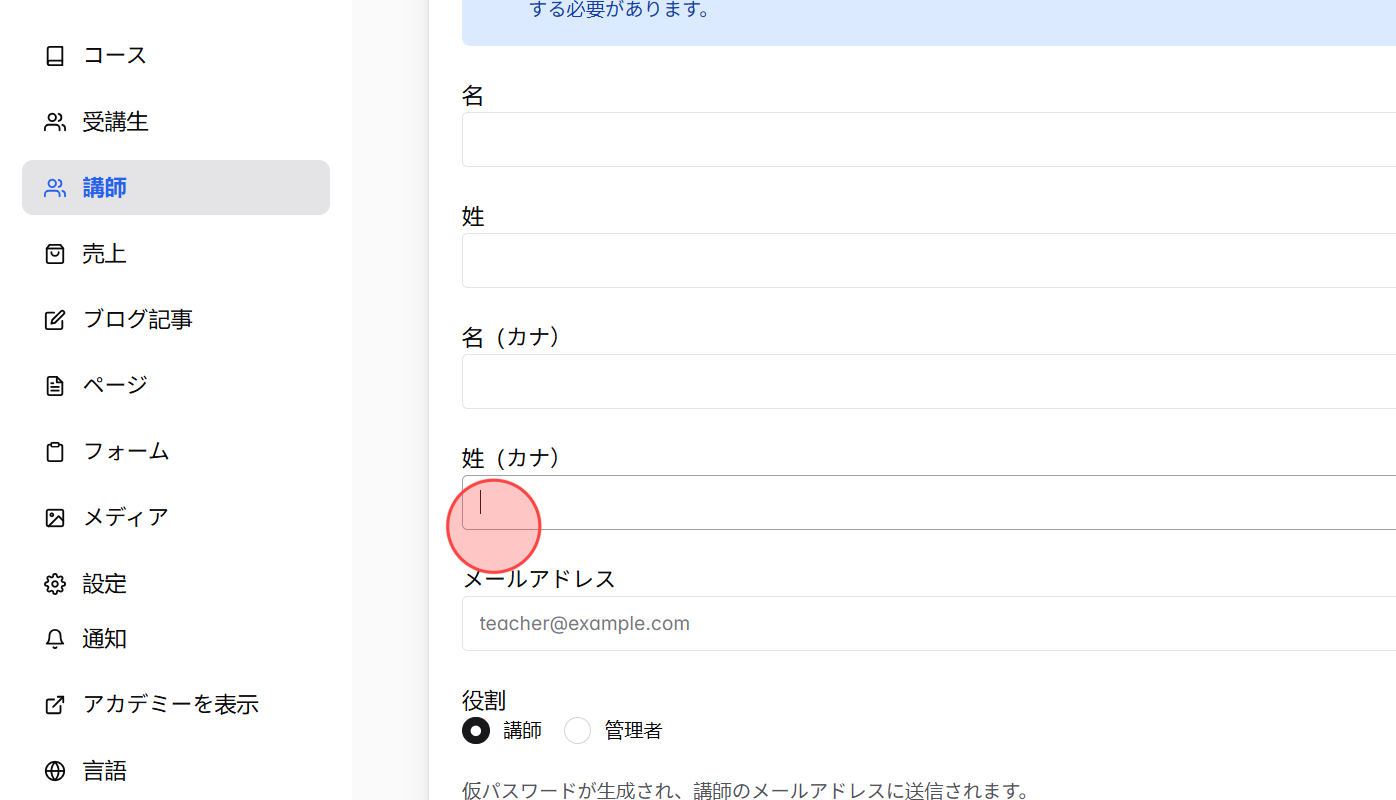The height and width of the screenshot is (800, 1396).
Task: Select the メディア image icon
Action: [x=55, y=517]
